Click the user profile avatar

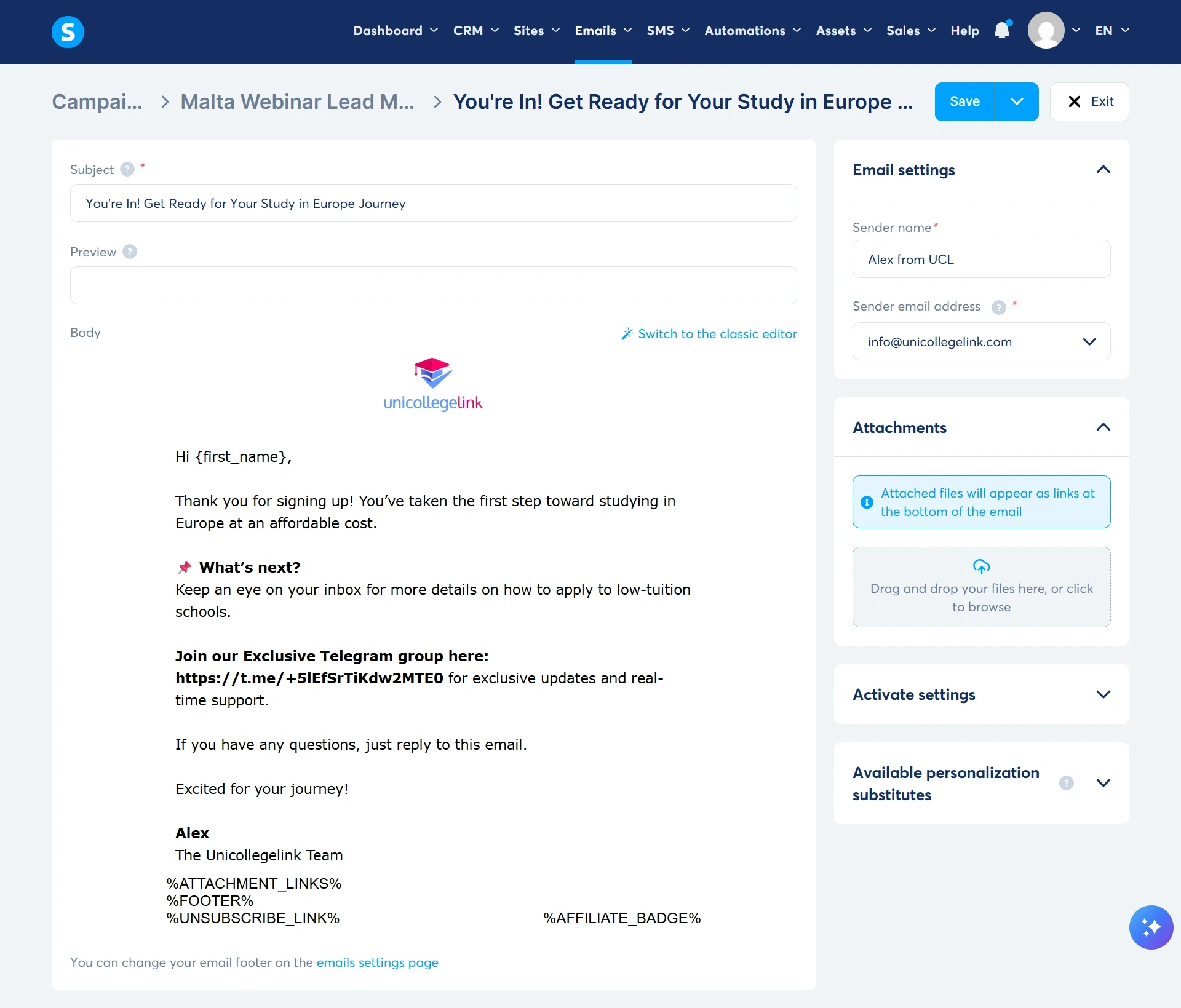1046,31
